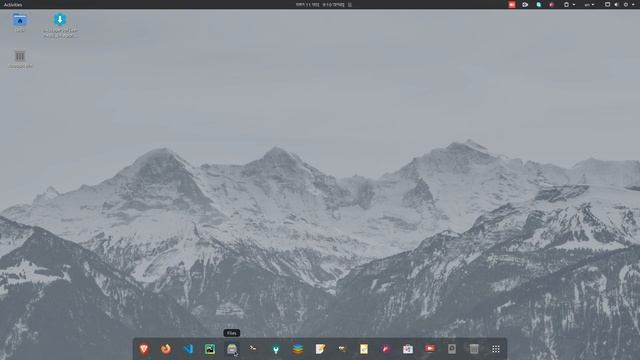The width and height of the screenshot is (640, 360).
Task: Open the clock and calendar in the top bar
Action: tap(320, 4)
